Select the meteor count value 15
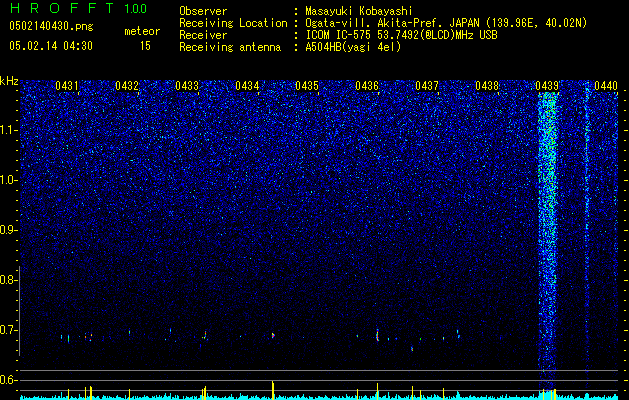Screen dimensions: 629x400 (145, 46)
